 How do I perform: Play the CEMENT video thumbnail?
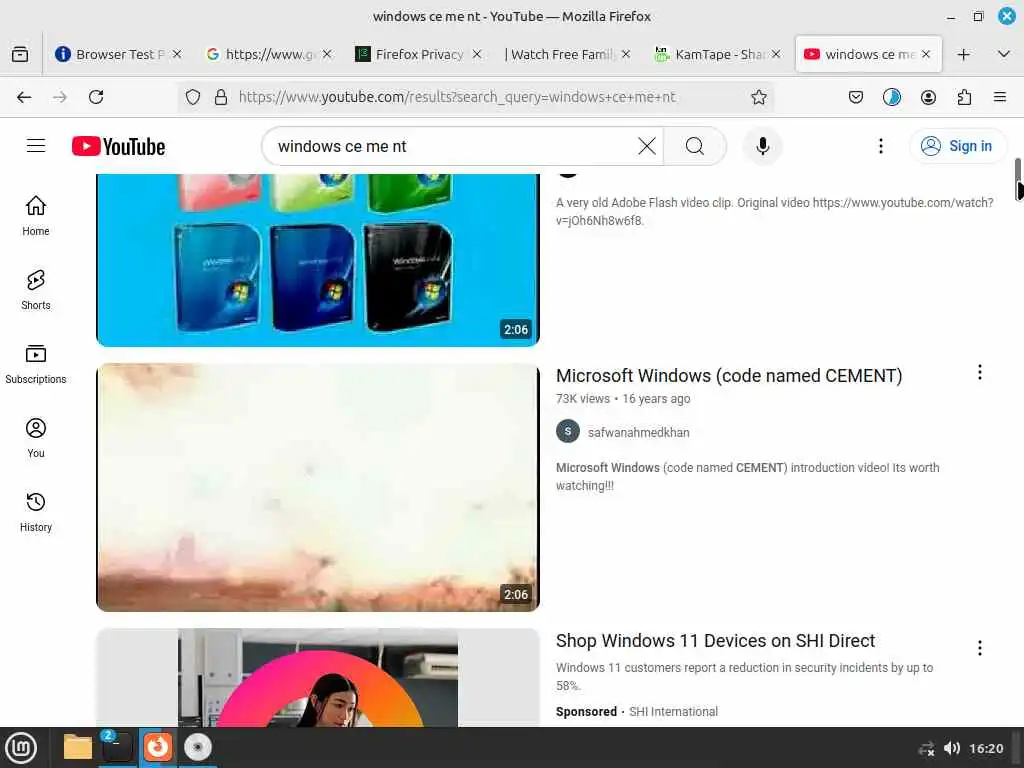pos(318,487)
